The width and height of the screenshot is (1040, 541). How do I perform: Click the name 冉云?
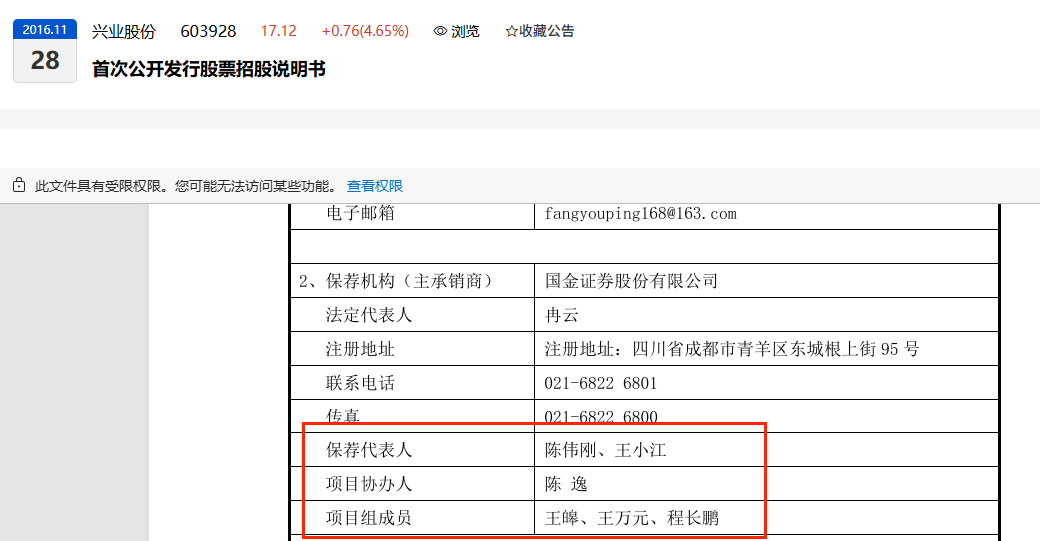(x=562, y=315)
